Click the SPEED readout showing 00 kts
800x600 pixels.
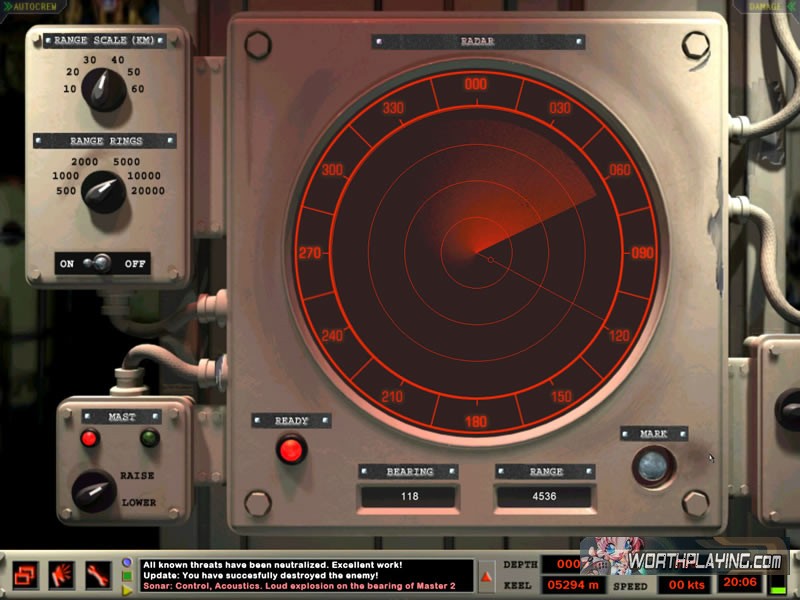(687, 584)
